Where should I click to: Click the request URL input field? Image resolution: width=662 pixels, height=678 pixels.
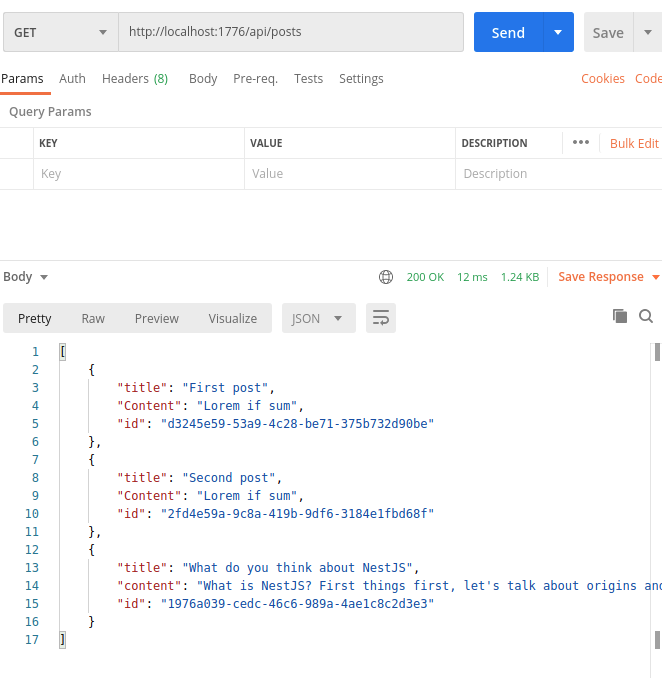[x=291, y=32]
